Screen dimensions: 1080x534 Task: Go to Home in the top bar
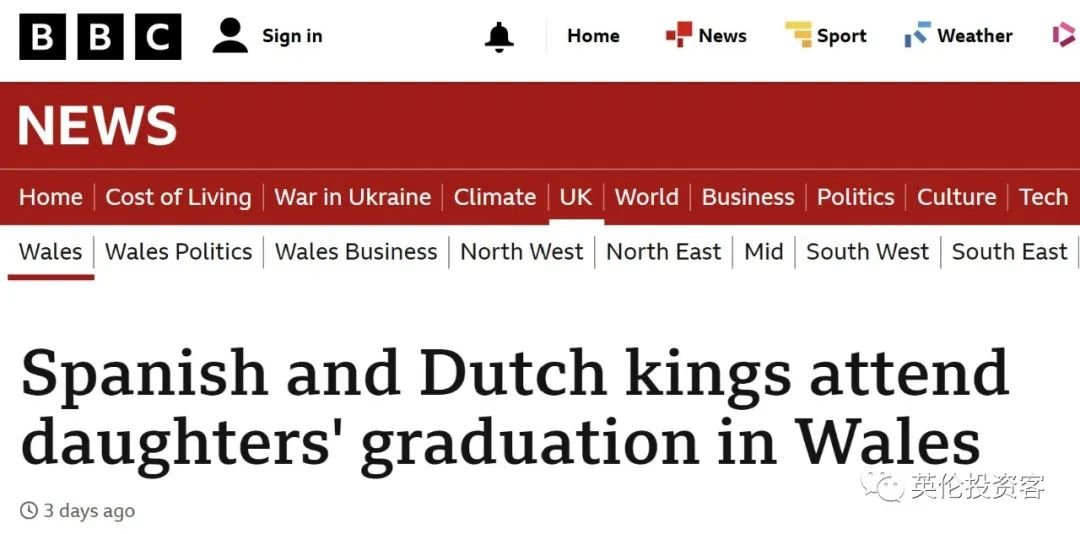pyautogui.click(x=593, y=36)
